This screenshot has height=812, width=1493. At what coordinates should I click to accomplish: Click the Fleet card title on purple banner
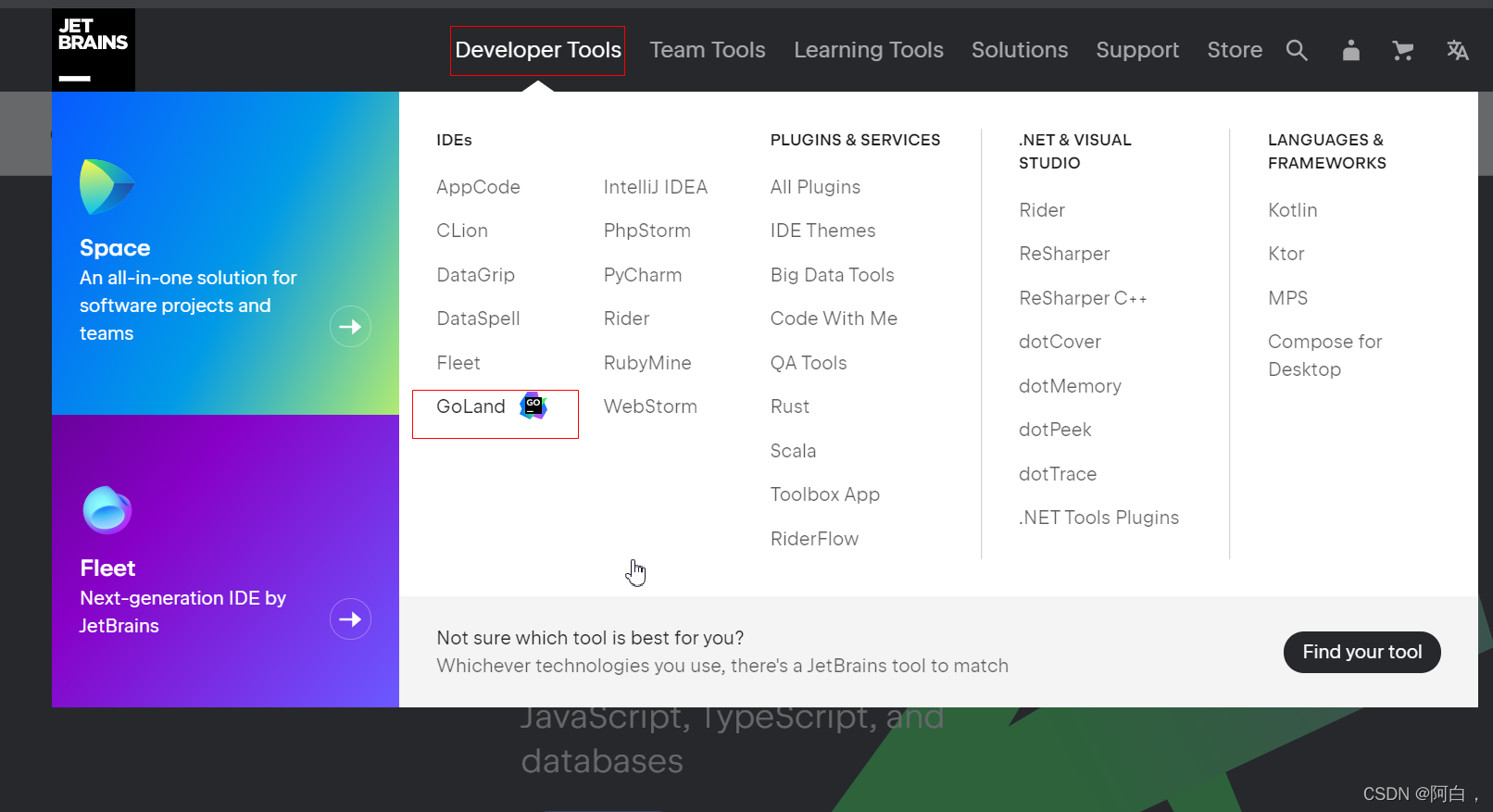coord(107,568)
